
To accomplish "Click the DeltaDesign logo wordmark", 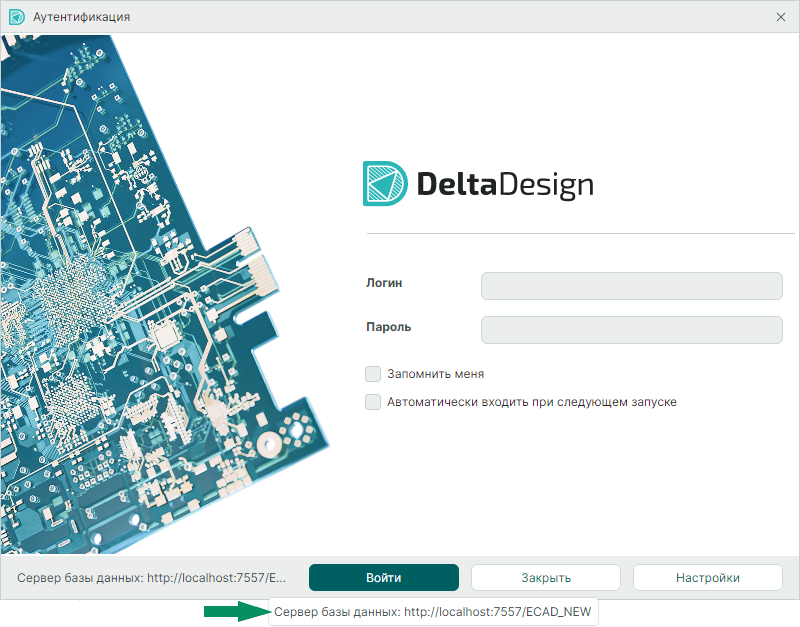I will pos(504,185).
